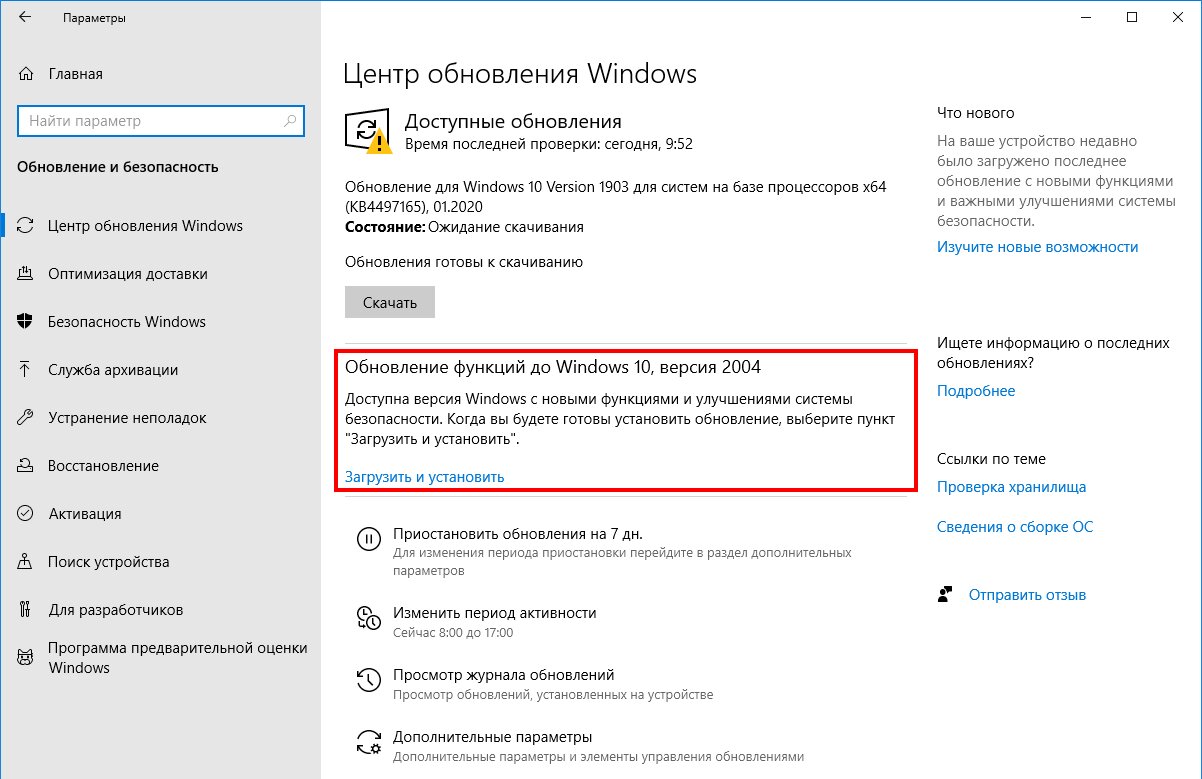Open the Центр обновления Windows sidebar section
This screenshot has width=1202, height=779.
pyautogui.click(x=145, y=226)
